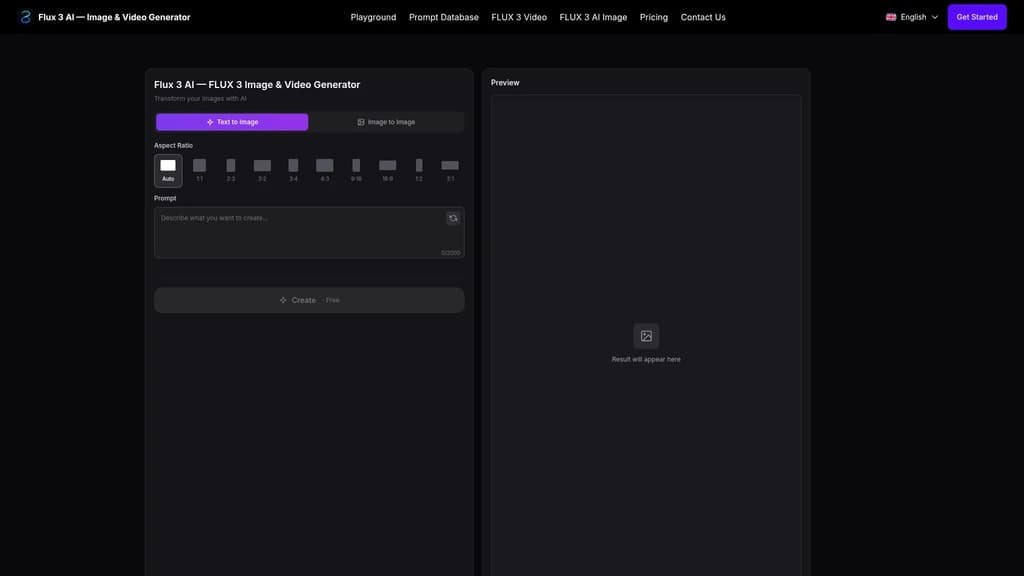
Task: Select the 3:2 aspect ratio
Action: [262, 170]
